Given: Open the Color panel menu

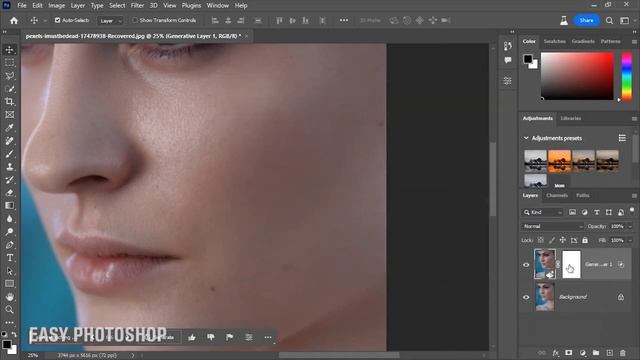Looking at the screenshot, I should pos(634,42).
